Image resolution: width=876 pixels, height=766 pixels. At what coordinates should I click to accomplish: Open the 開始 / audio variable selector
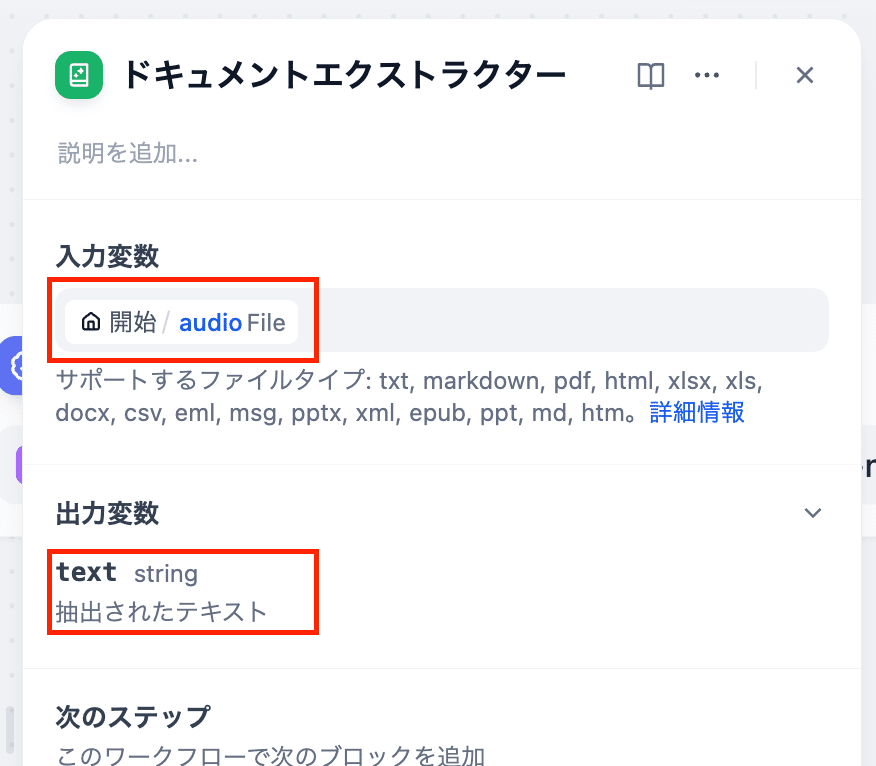point(182,322)
